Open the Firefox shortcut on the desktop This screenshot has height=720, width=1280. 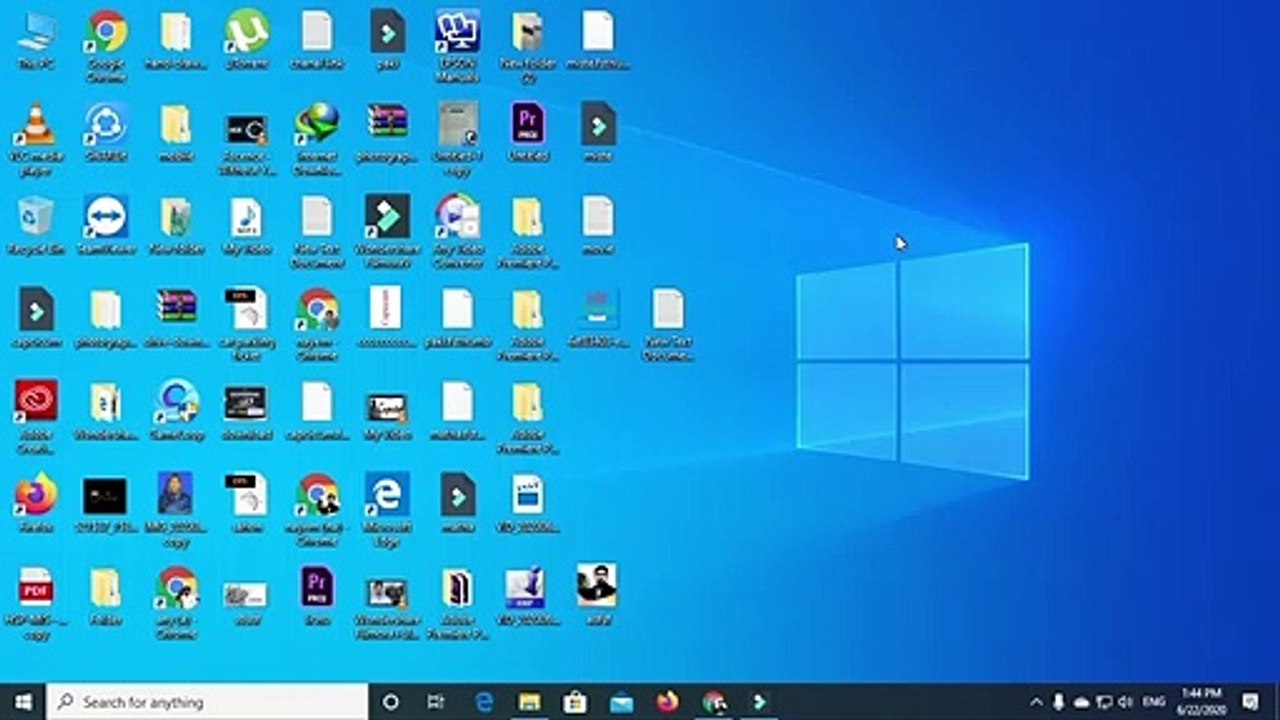click(36, 504)
